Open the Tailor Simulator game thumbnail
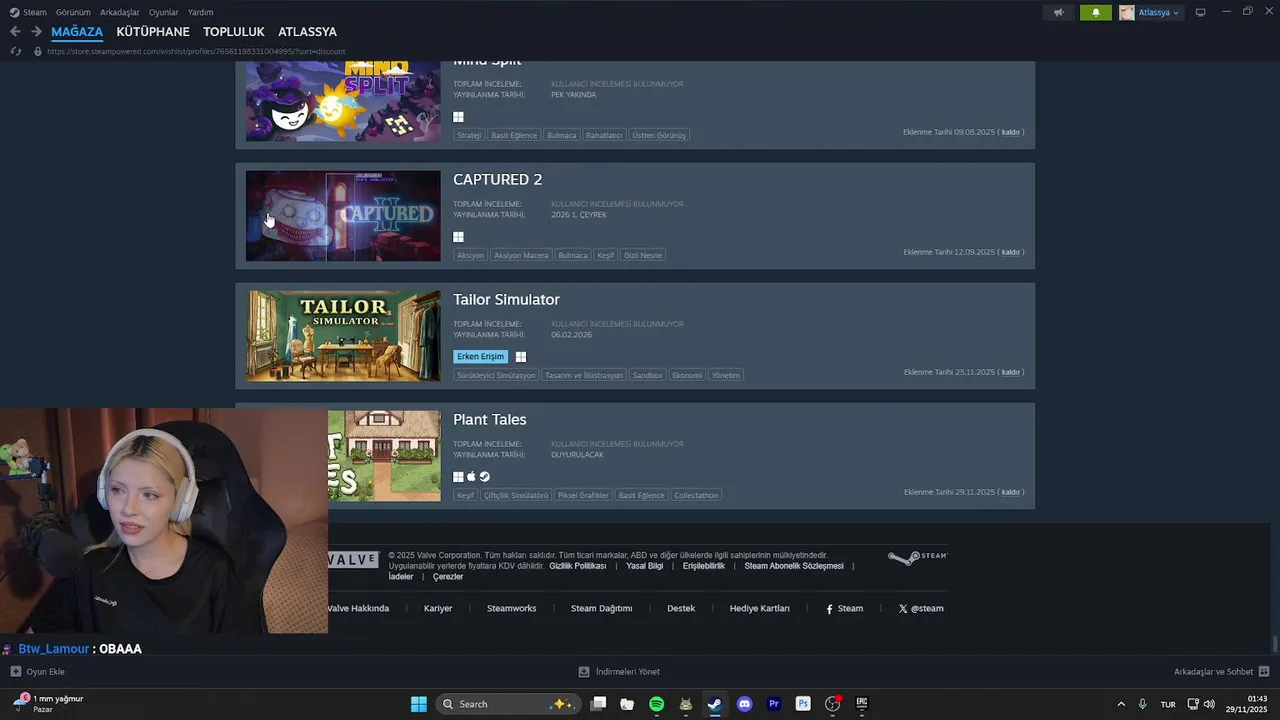 click(343, 336)
